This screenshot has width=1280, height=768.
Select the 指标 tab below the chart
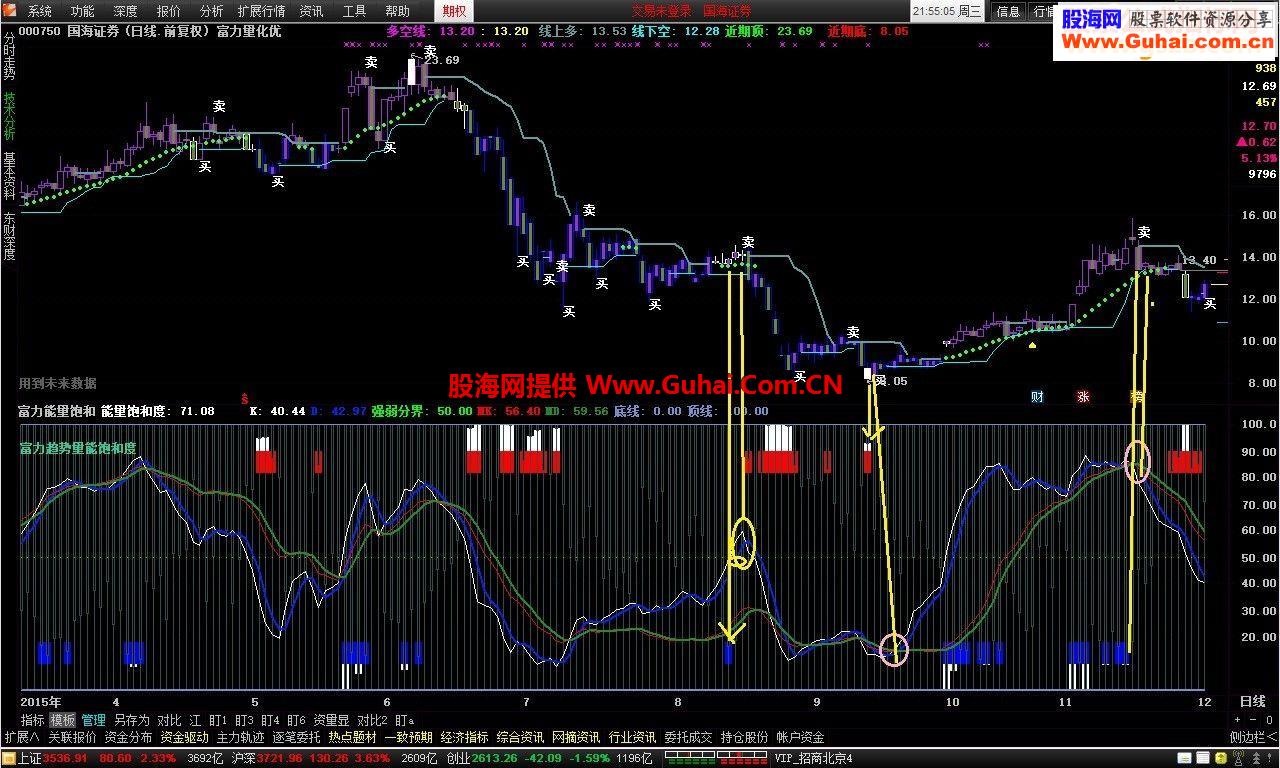pyautogui.click(x=32, y=720)
